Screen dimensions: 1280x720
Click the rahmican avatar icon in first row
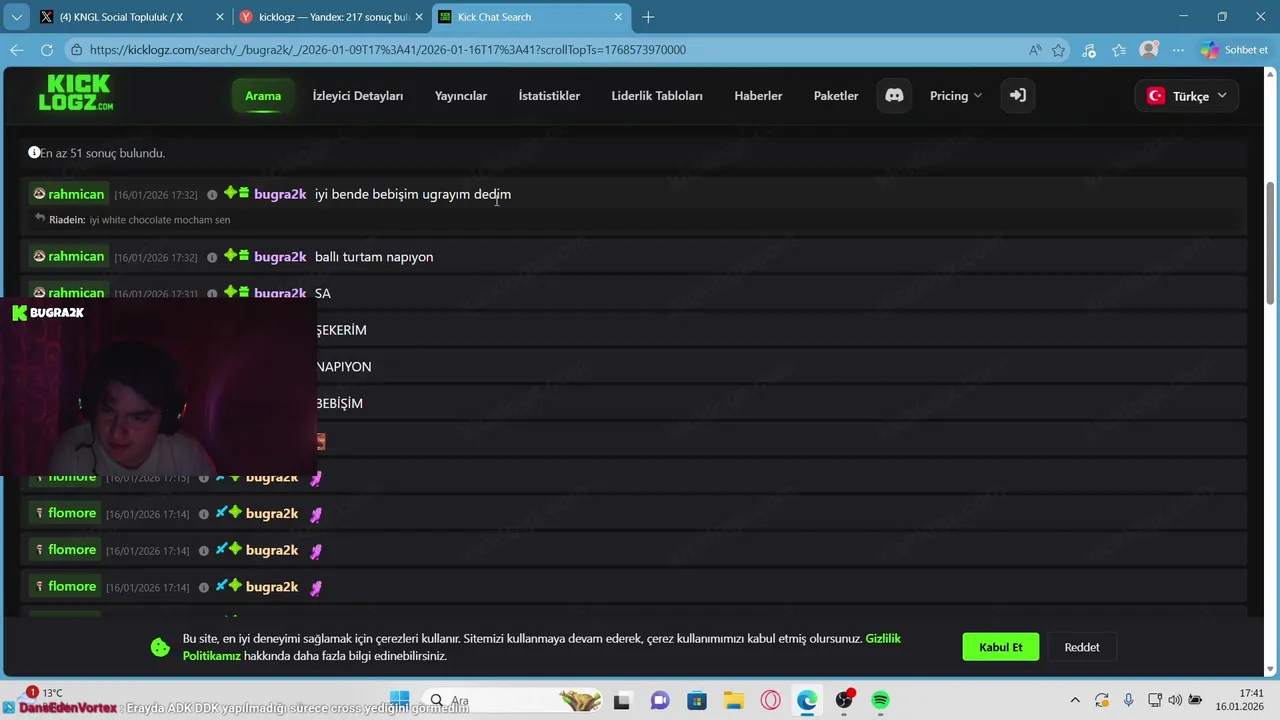39,194
